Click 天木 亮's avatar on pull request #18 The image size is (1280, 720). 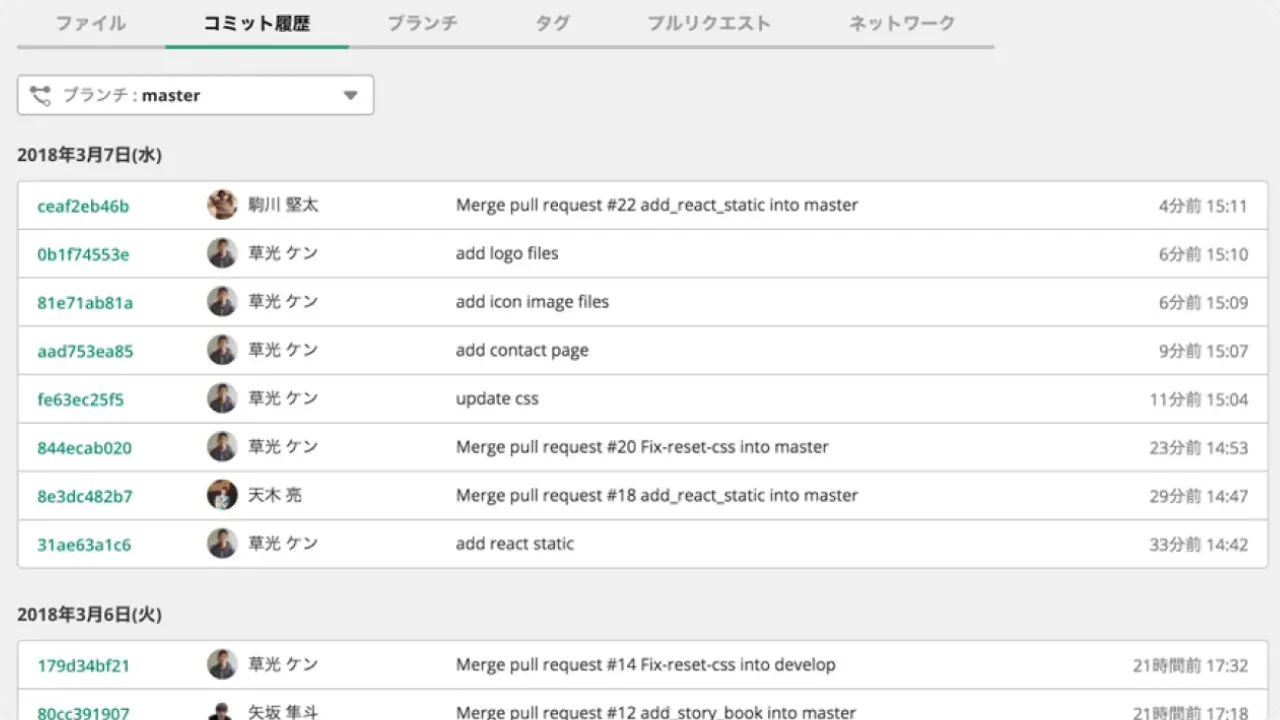222,494
